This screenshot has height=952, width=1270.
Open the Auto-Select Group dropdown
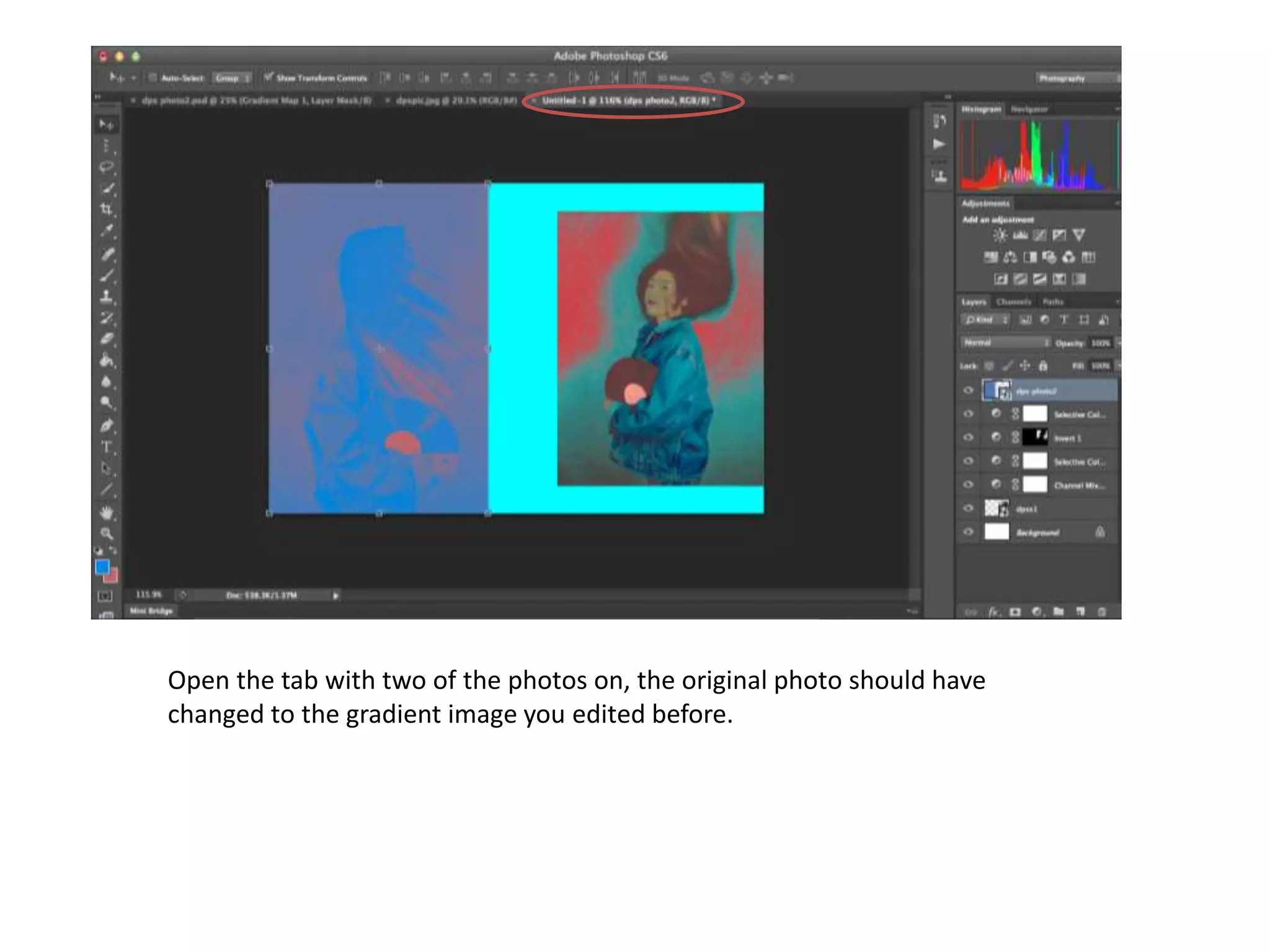233,78
